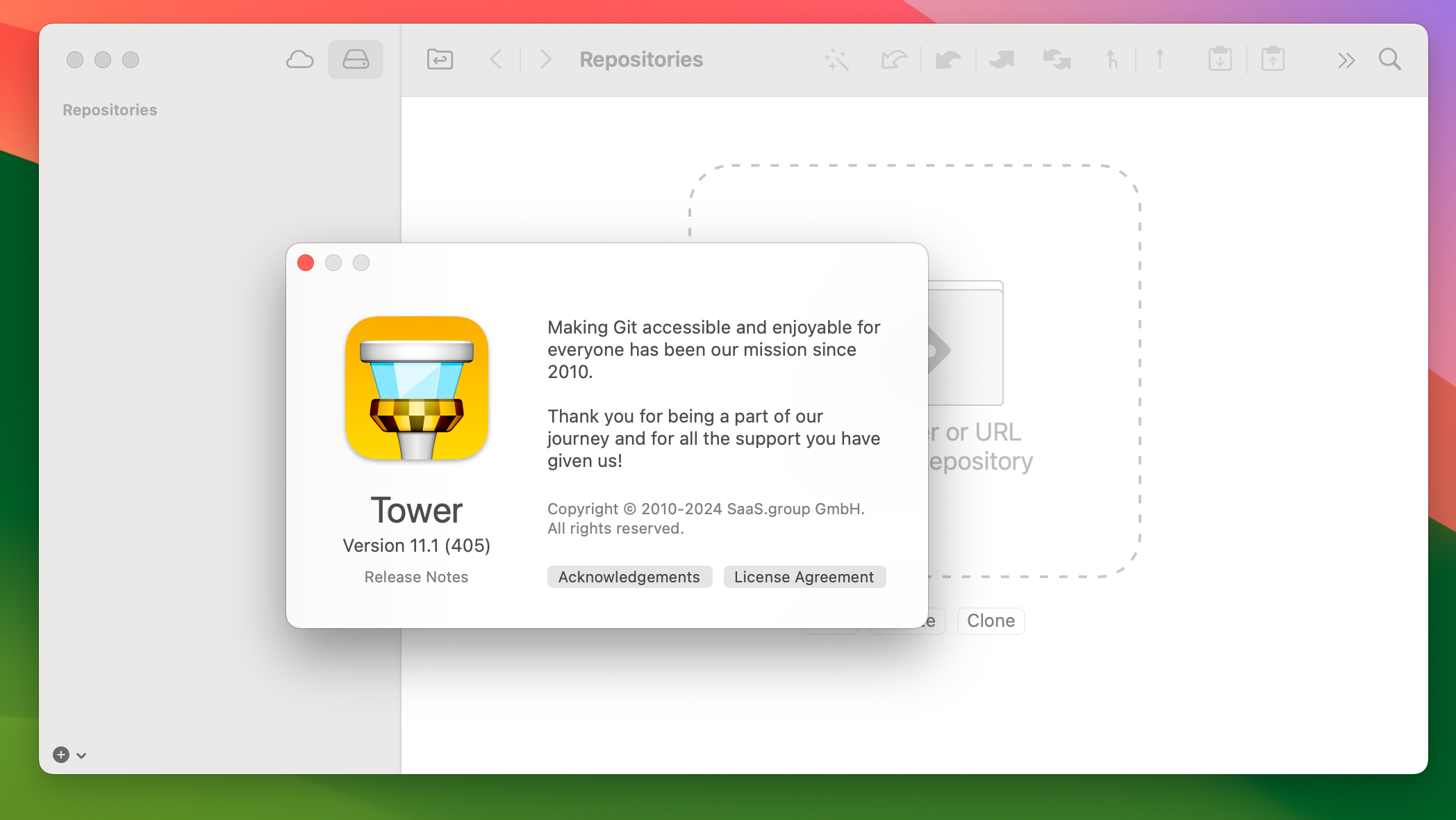Viewport: 1456px width, 820px height.
Task: Click the Acknowledgements button
Action: pyautogui.click(x=629, y=576)
